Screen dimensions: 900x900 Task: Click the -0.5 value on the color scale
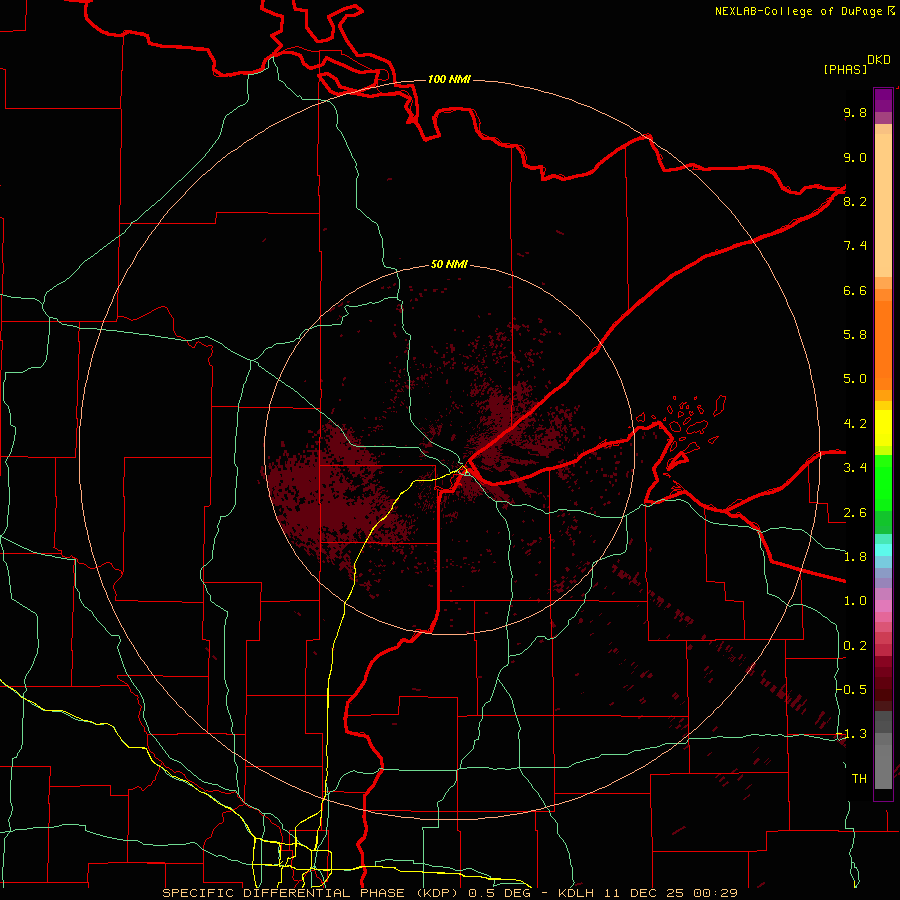(852, 690)
